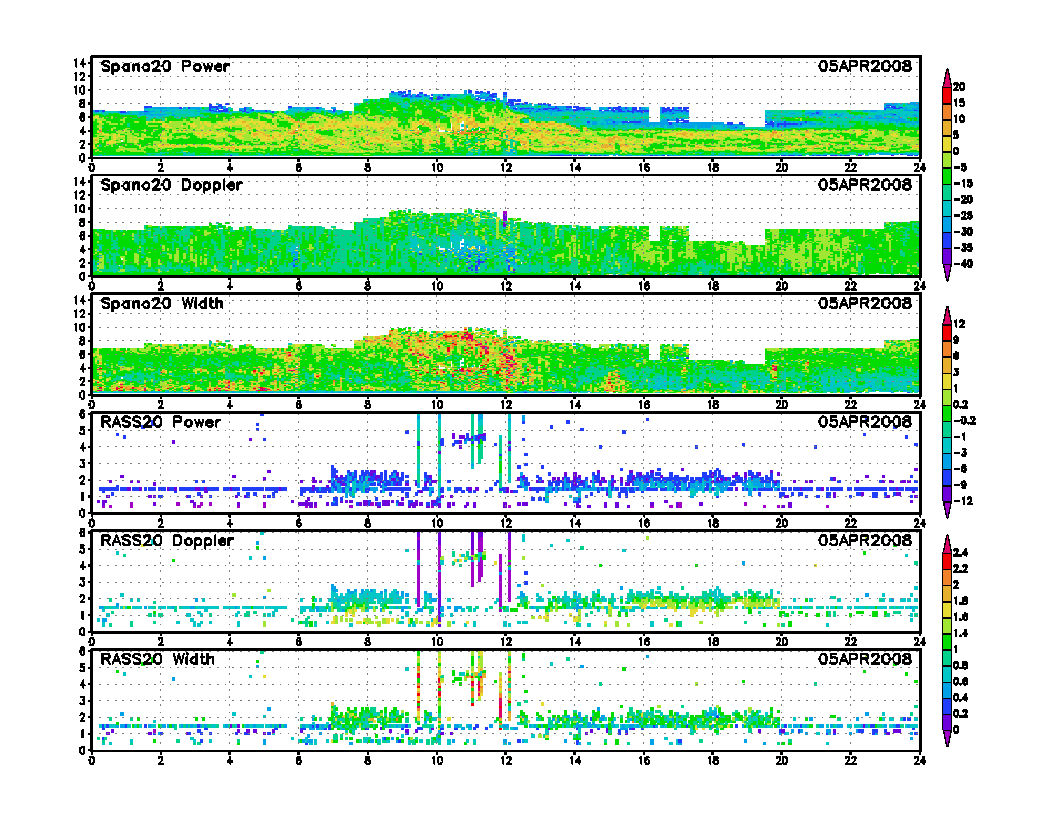This screenshot has height=816, width=1056.
Task: Click the colorbar label "-15"
Action: [x=963, y=183]
